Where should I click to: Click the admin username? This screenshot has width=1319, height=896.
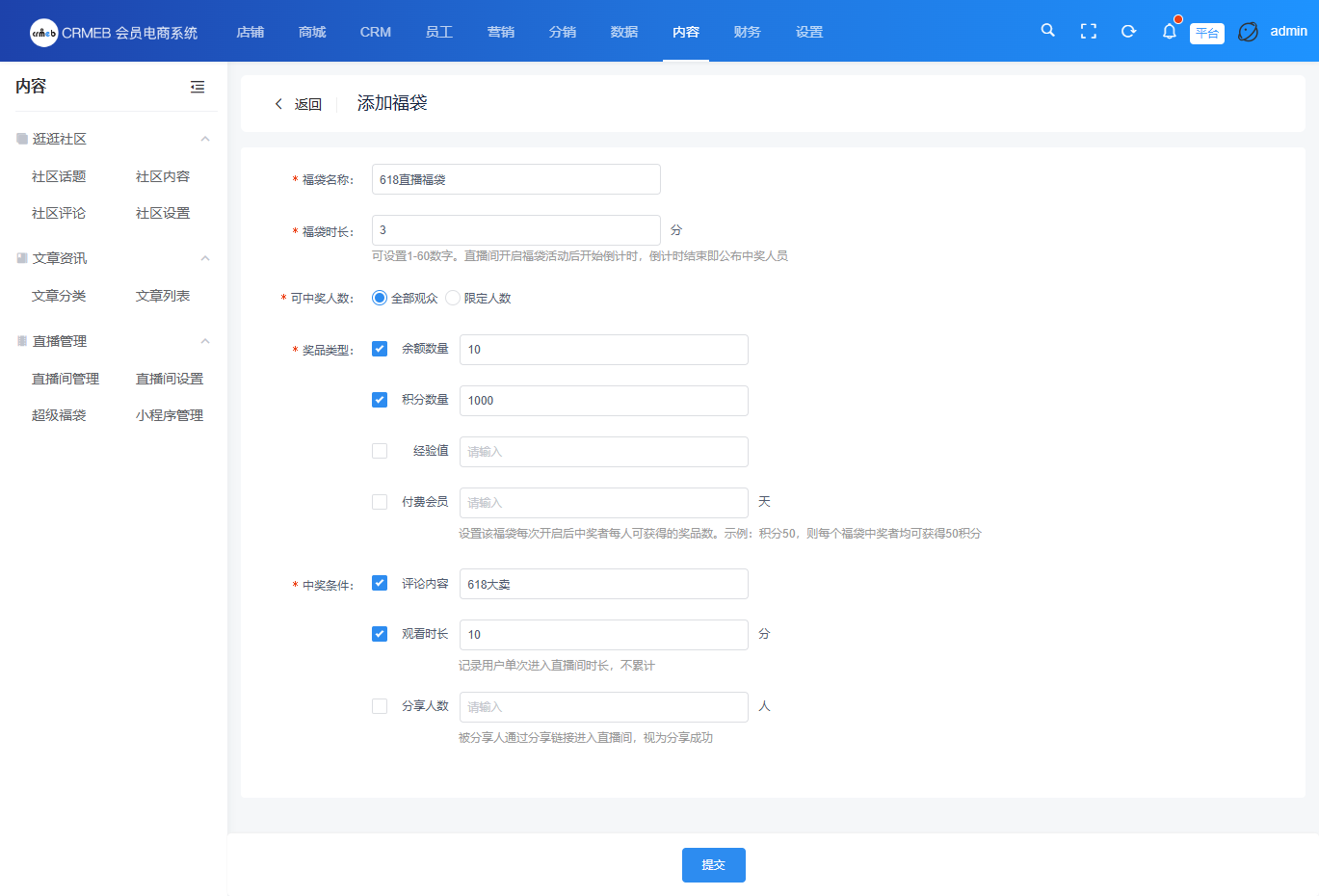click(x=1288, y=31)
